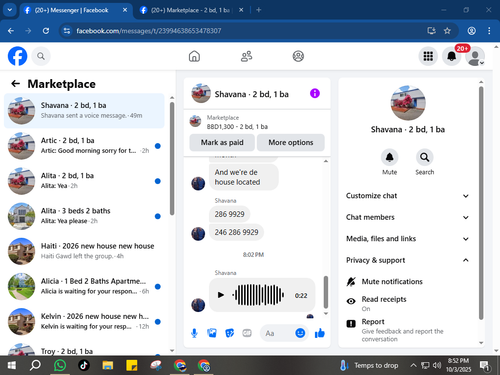This screenshot has width=500, height=375.
Task: Expand Customize chat section
Action: click(x=407, y=196)
